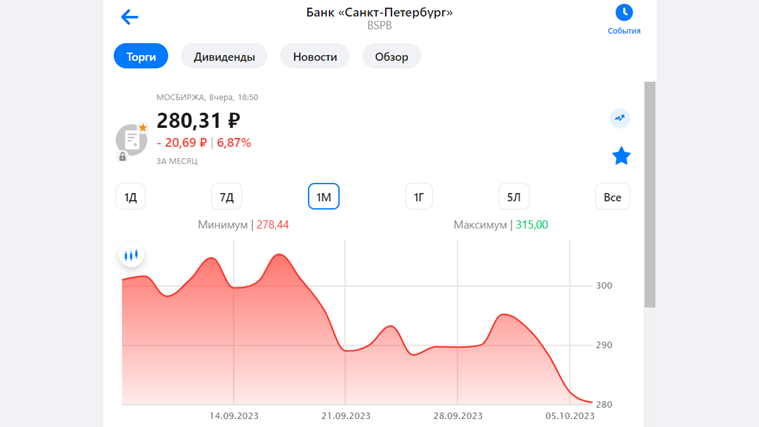Screen dimensions: 759x427
Task: Show the Все time range
Action: click(612, 197)
